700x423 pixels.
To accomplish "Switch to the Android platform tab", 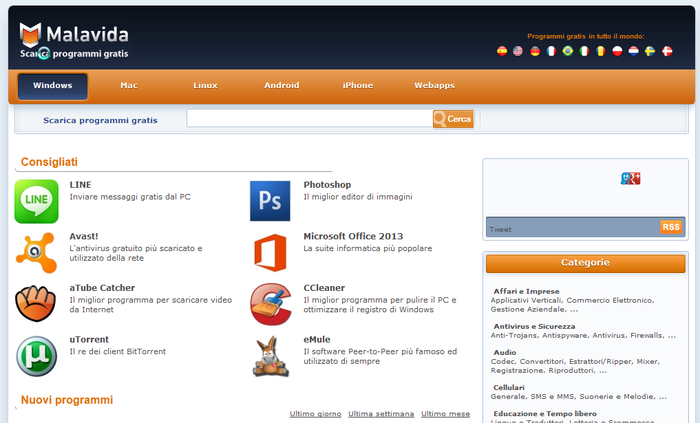I will point(282,86).
